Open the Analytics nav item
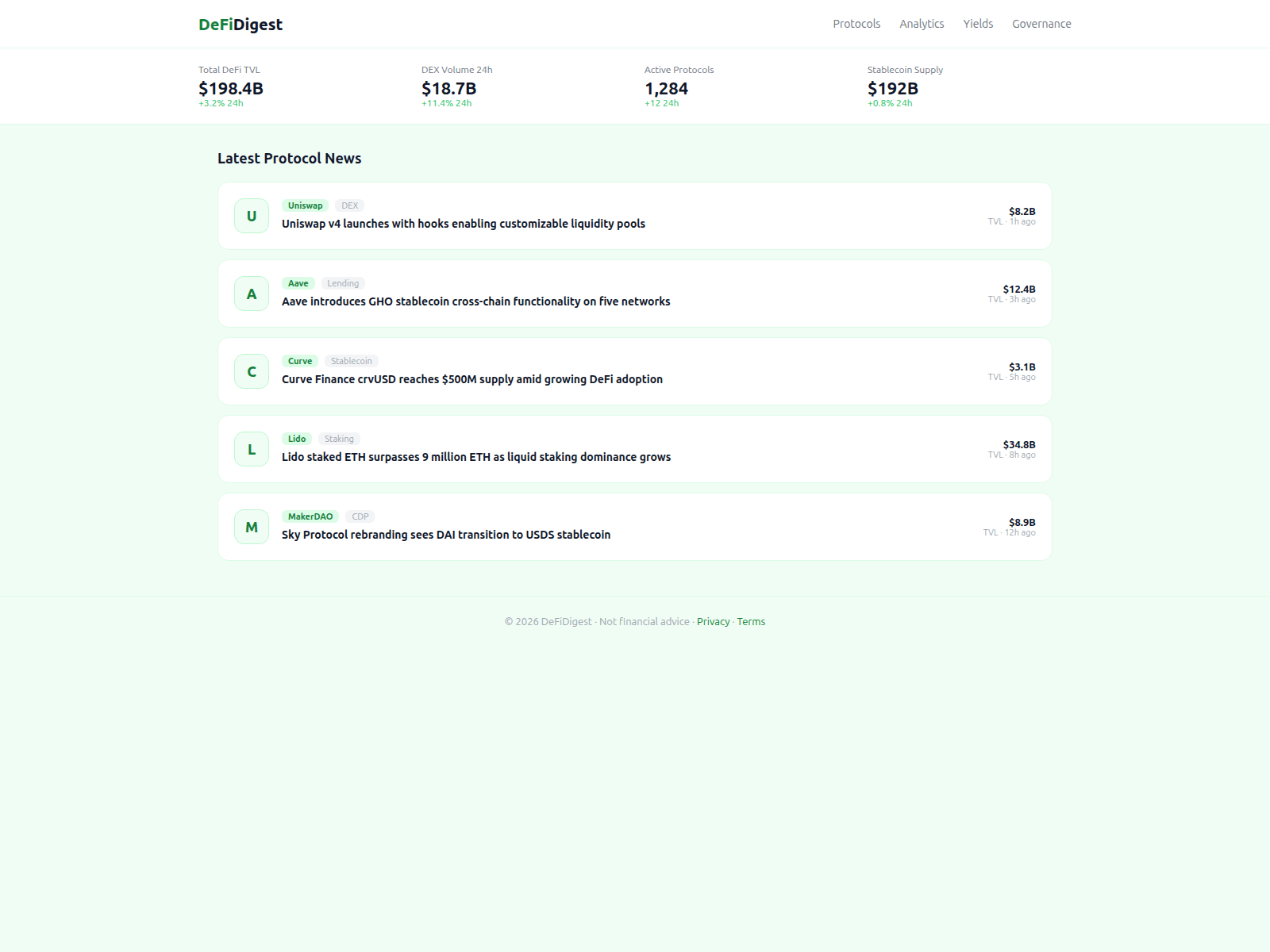 [922, 24]
